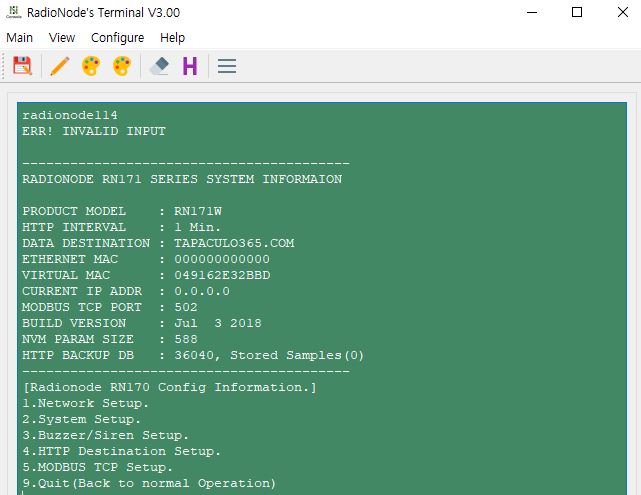Open the Help menu
This screenshot has width=641, height=495.
click(172, 38)
